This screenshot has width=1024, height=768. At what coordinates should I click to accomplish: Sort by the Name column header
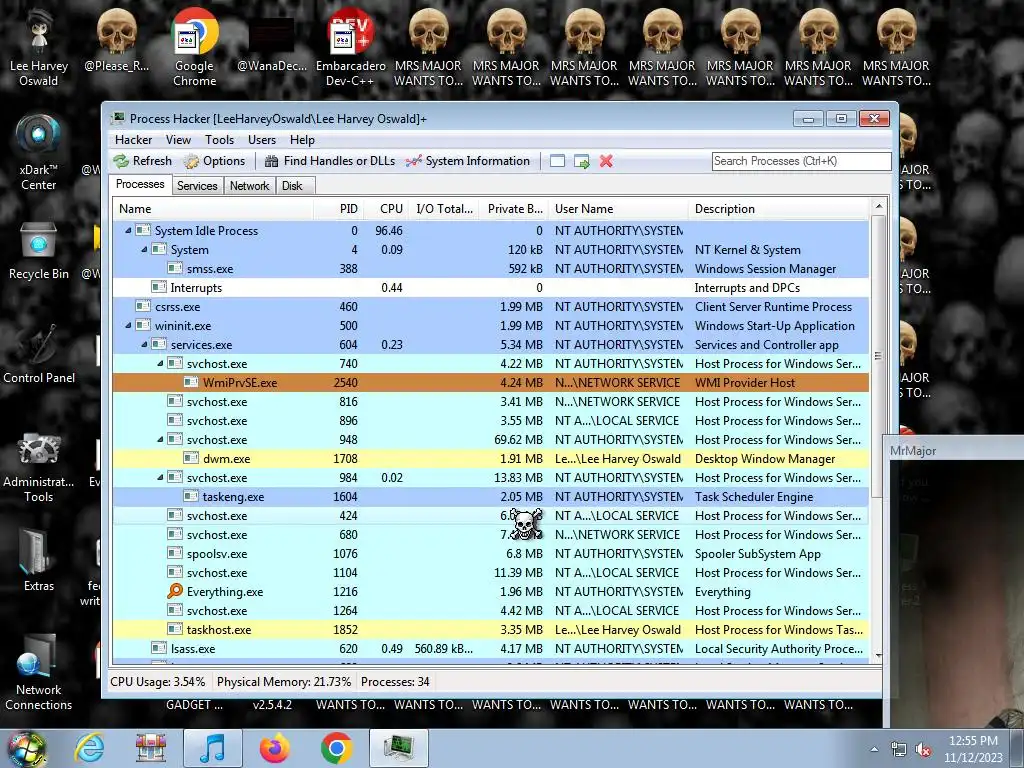(213, 209)
